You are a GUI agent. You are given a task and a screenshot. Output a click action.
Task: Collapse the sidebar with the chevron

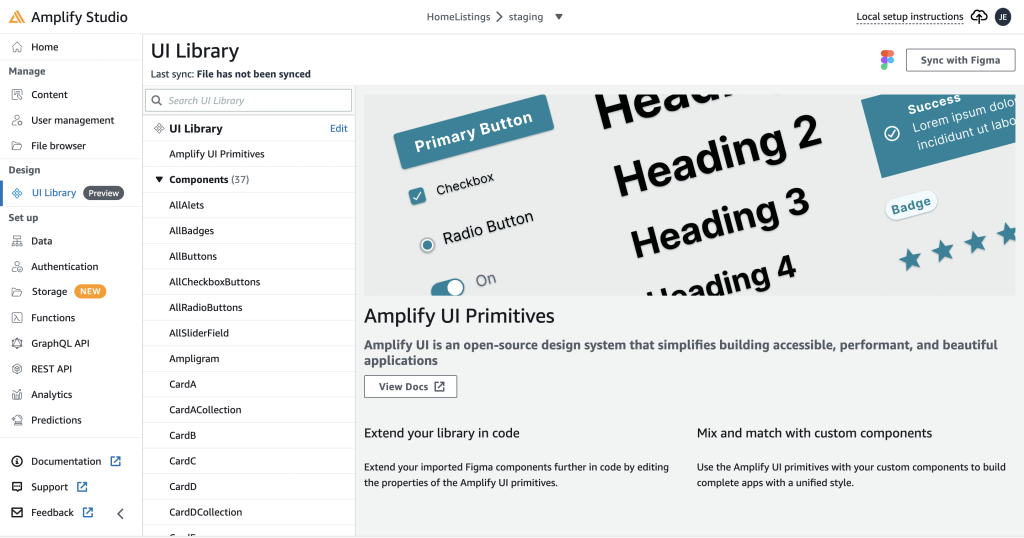[120, 514]
